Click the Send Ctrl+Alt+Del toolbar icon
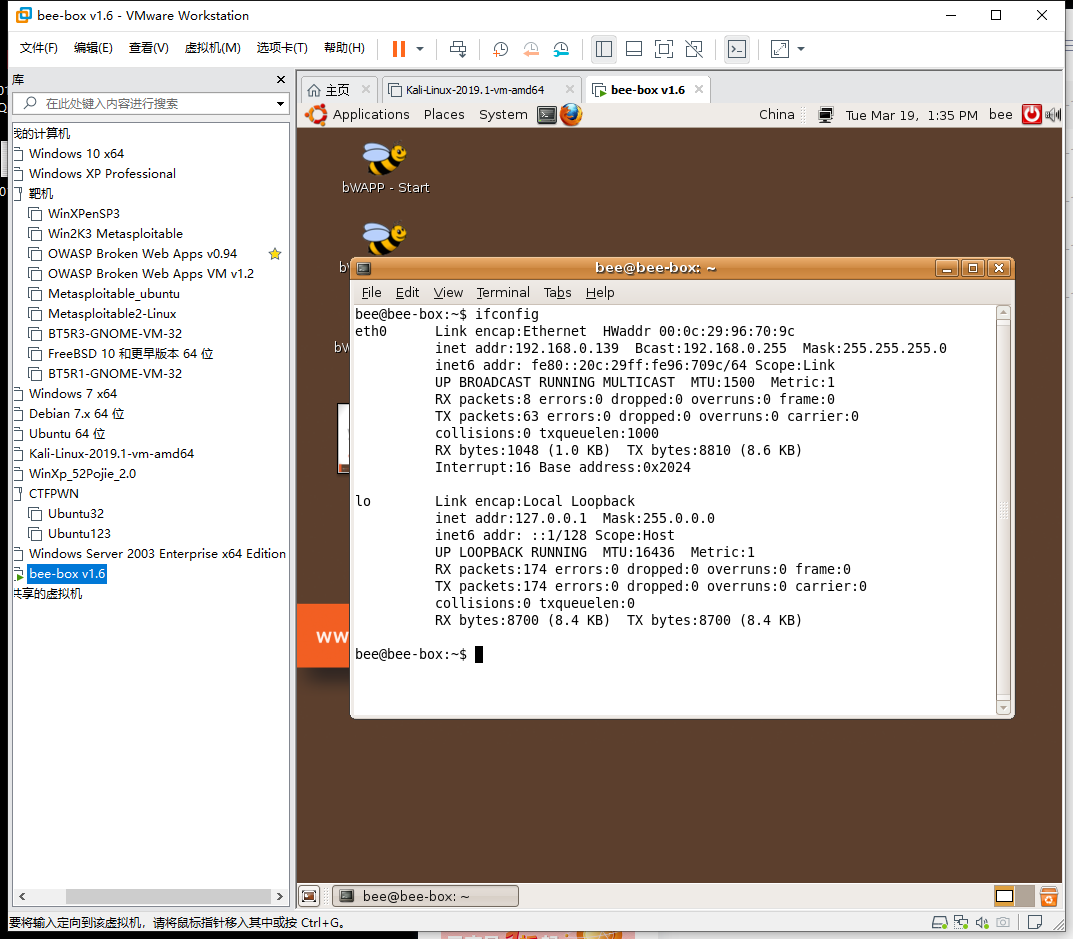 (x=458, y=49)
